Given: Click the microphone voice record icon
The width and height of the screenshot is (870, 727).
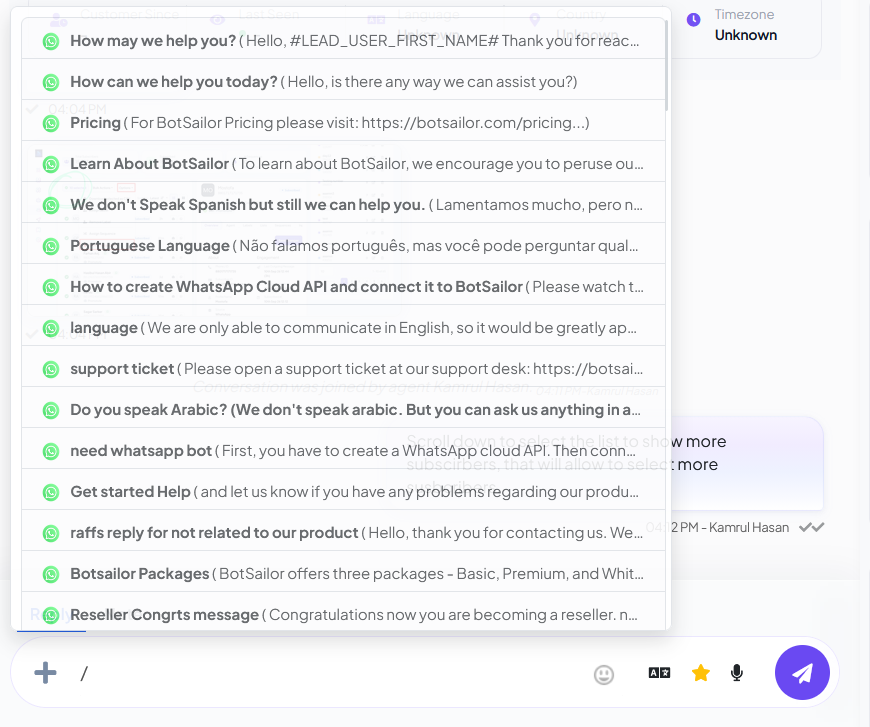Looking at the screenshot, I should tap(737, 673).
